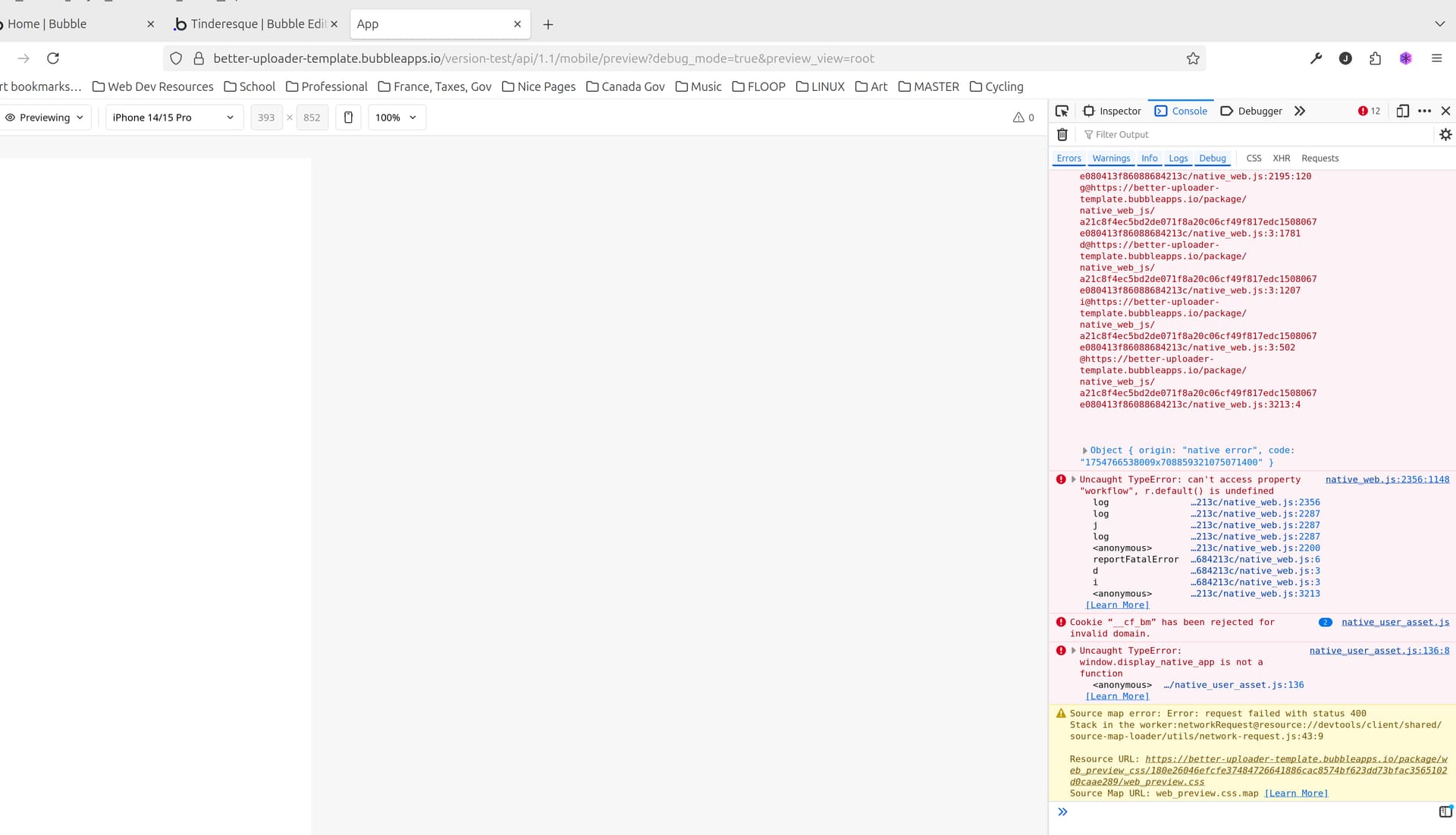Viewport: 1456px width, 835px height.
Task: Switch to the Tinderesque Bubble Editor tab
Action: click(255, 24)
